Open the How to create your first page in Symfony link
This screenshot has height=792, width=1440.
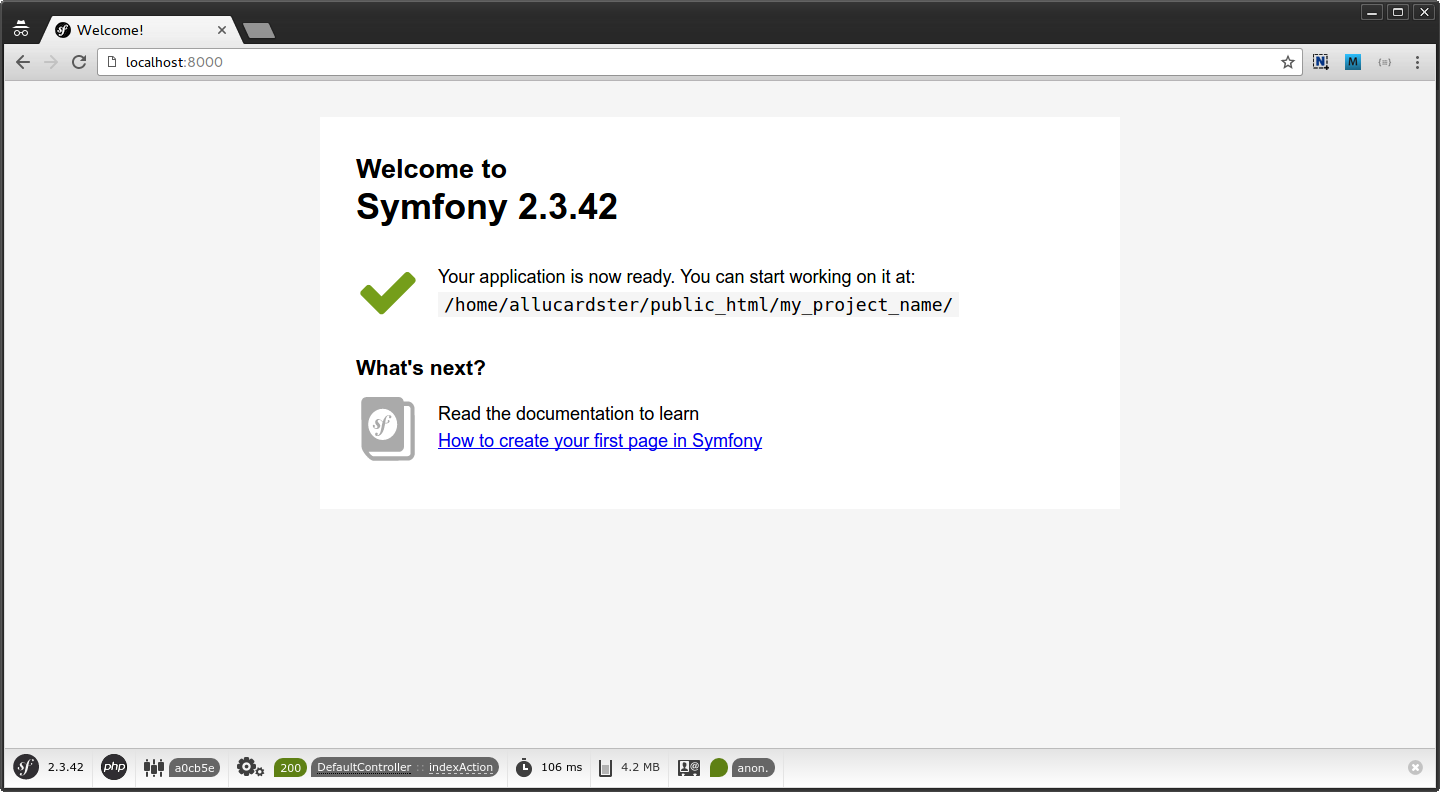click(x=600, y=441)
